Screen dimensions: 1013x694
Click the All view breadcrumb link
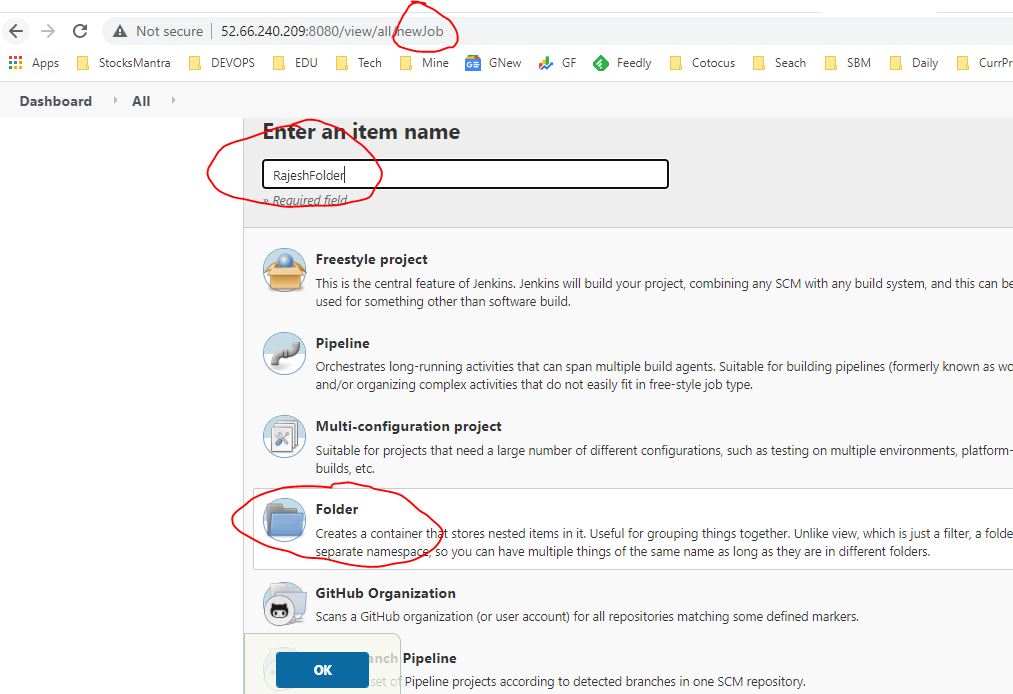pos(141,101)
